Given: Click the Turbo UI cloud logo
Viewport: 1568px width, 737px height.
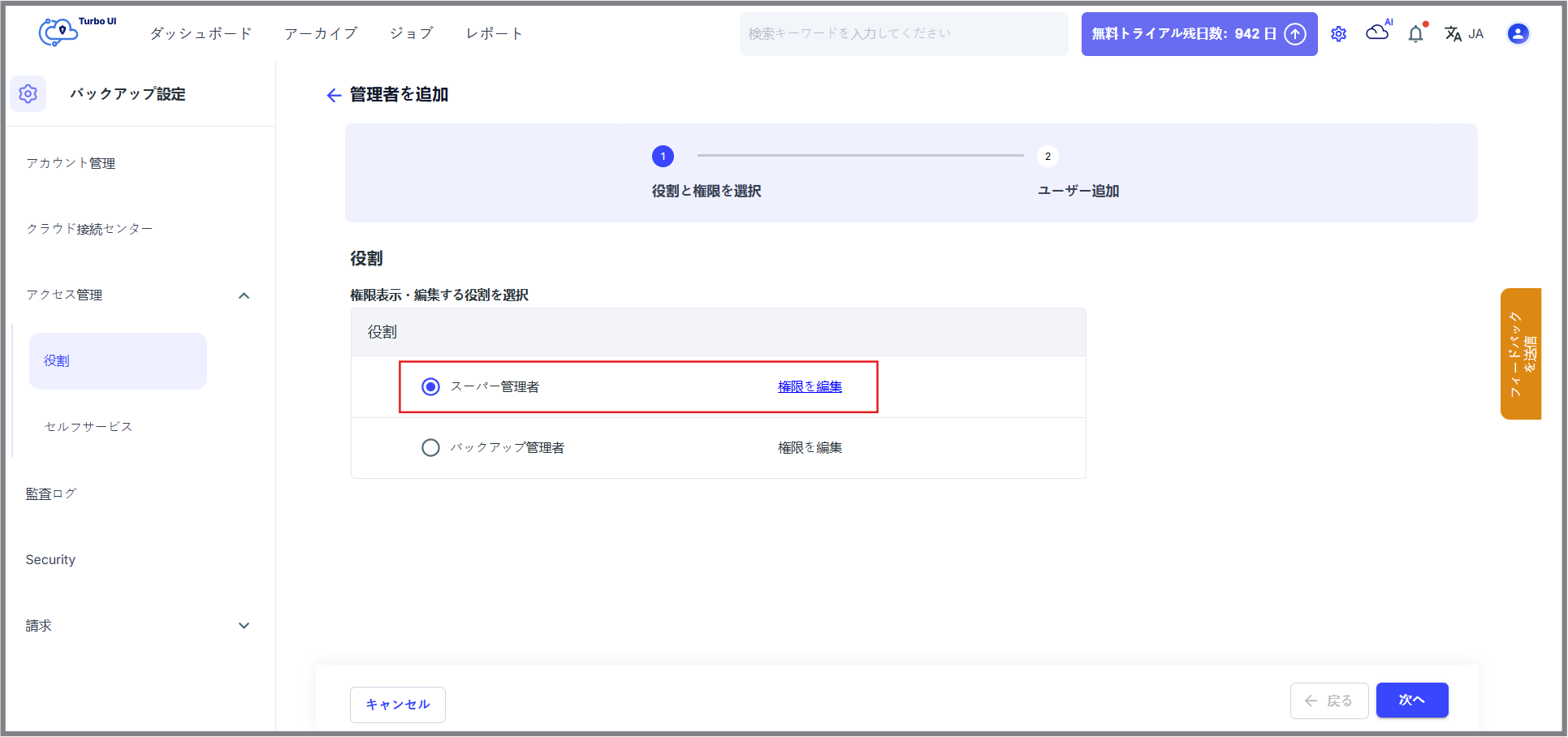Looking at the screenshot, I should [60, 32].
